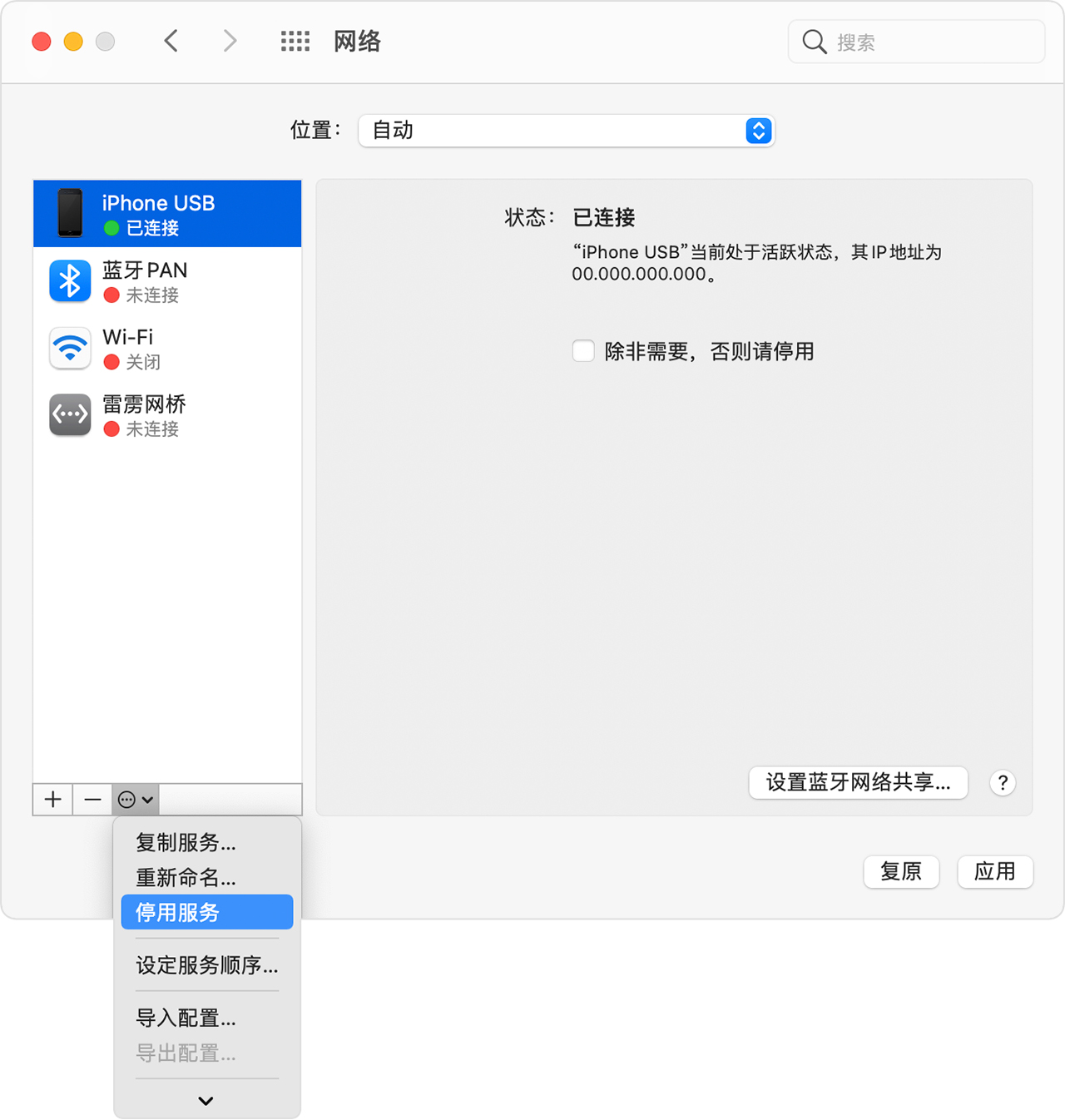This screenshot has height=1120, width=1065.
Task: Remove service with minus button
Action: 92,800
